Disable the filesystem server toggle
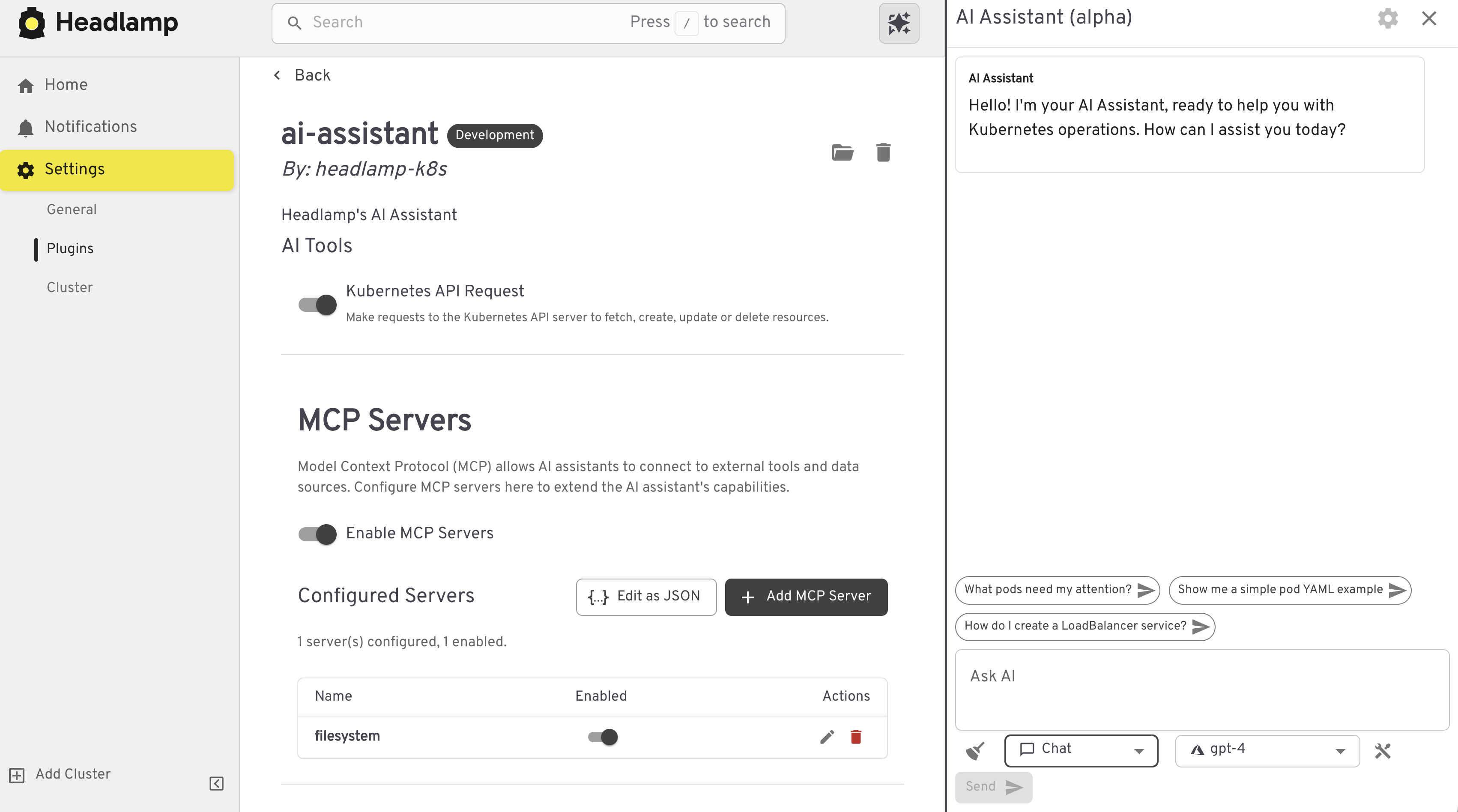The width and height of the screenshot is (1458, 812). [x=603, y=737]
